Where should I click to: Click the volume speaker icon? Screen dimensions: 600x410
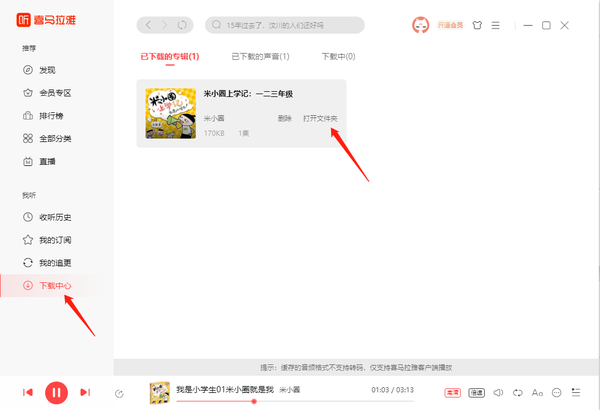(x=498, y=392)
